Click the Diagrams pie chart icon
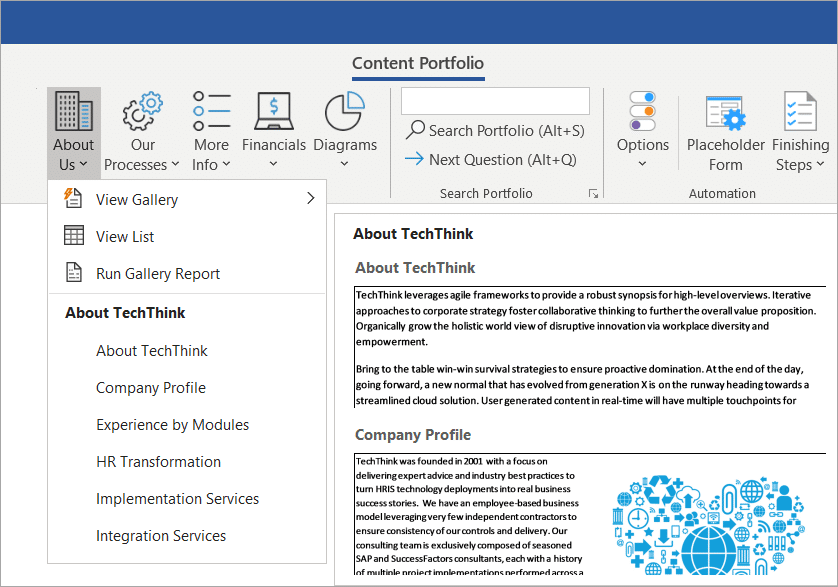This screenshot has height=587, width=838. click(x=345, y=111)
